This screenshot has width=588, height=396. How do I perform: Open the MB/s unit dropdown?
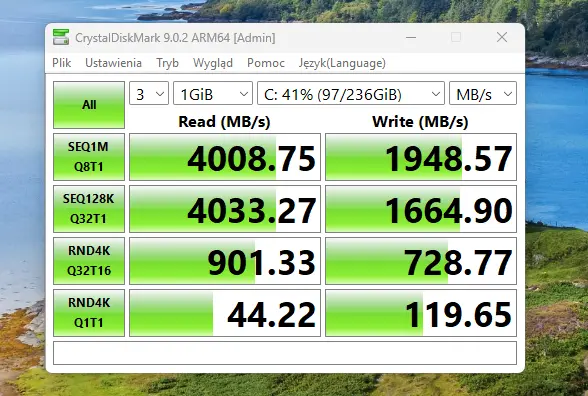[x=483, y=93]
